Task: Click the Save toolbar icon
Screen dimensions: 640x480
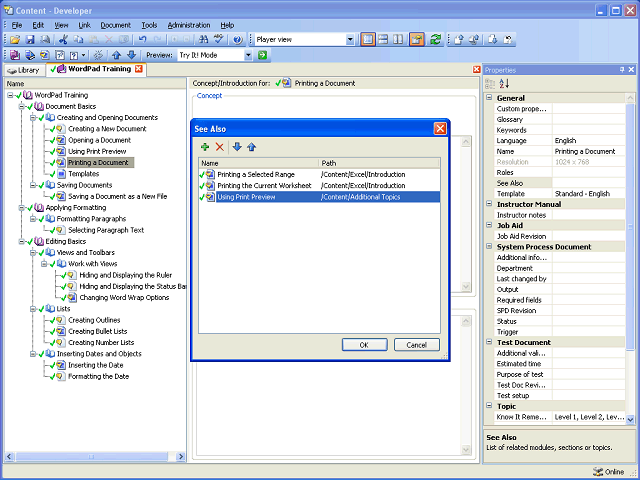Action: (30, 40)
